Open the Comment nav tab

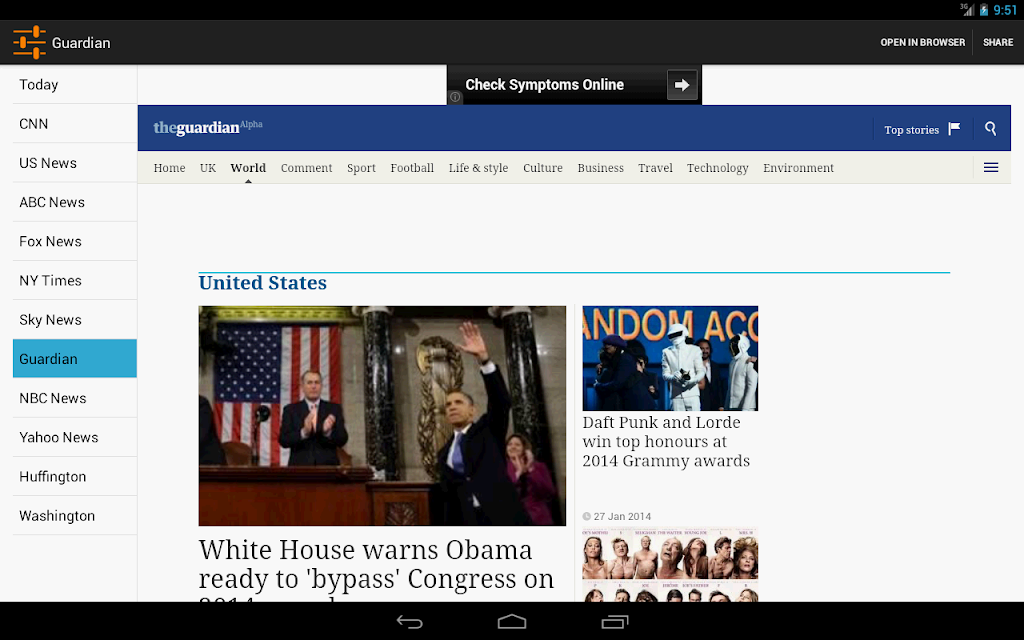coord(306,168)
